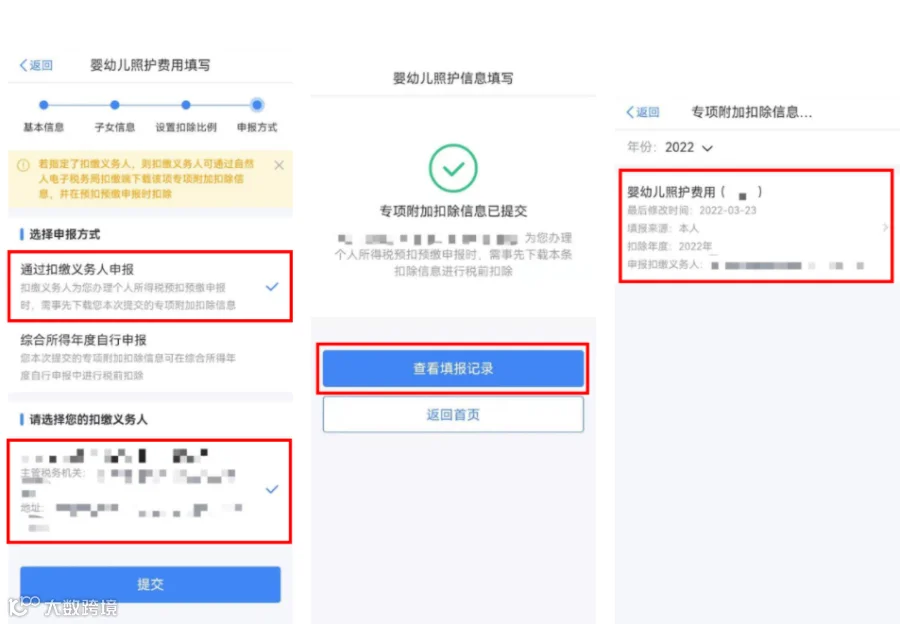Screen dimensions: 900x624
Task: Choose the listed withholding agent entry
Action: [x=149, y=491]
